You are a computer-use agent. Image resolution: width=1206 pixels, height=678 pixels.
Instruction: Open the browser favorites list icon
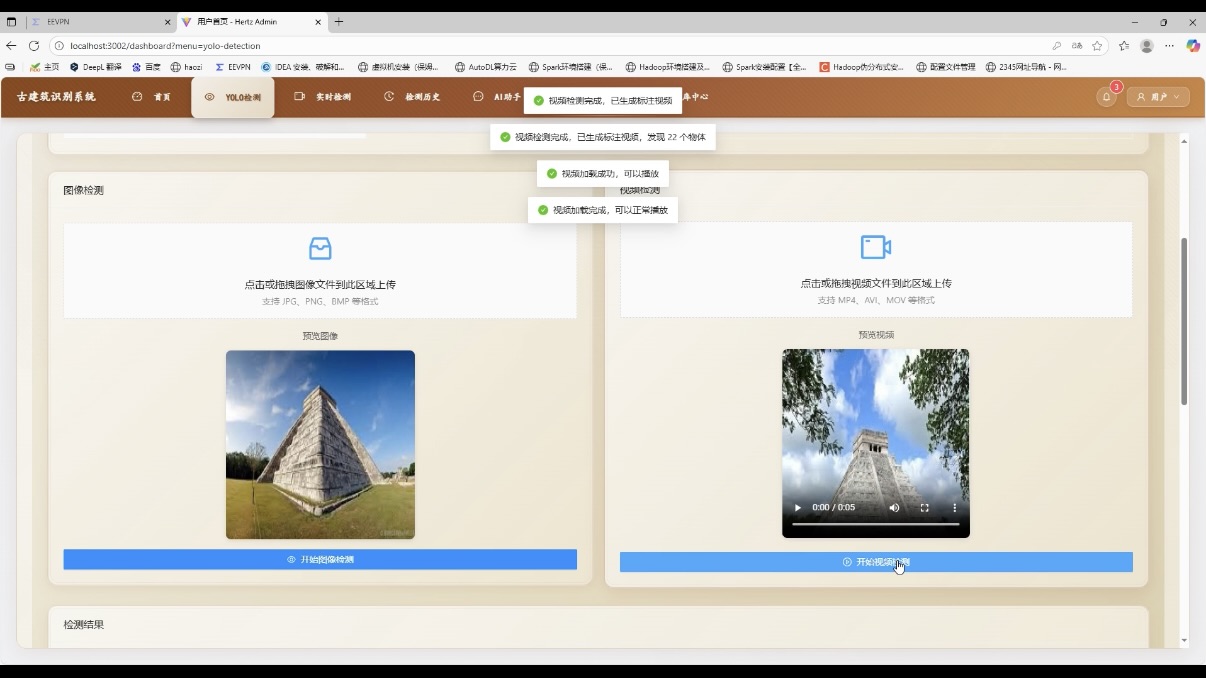[x=1124, y=46]
